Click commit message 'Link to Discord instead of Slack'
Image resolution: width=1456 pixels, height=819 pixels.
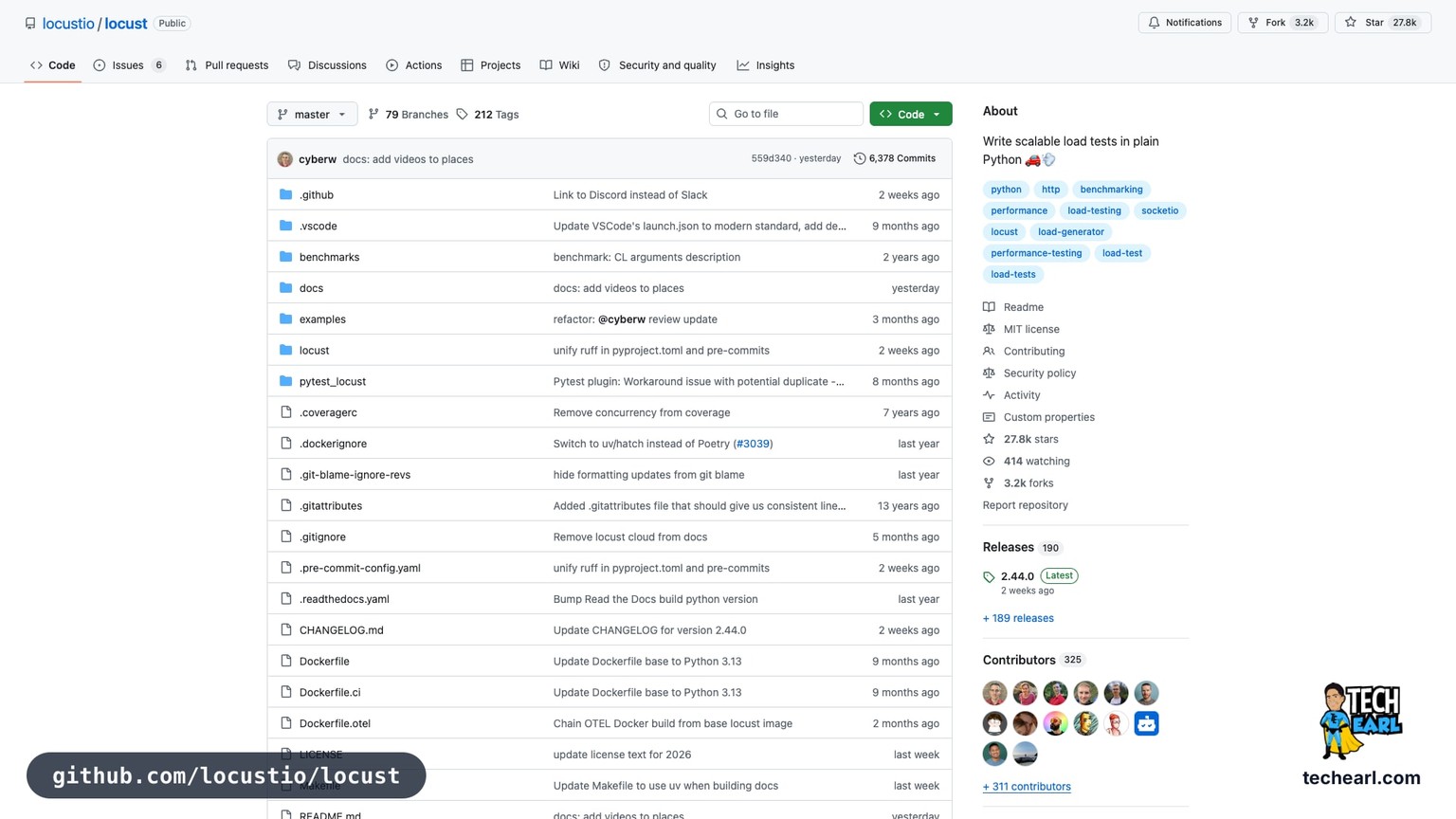[x=630, y=194]
